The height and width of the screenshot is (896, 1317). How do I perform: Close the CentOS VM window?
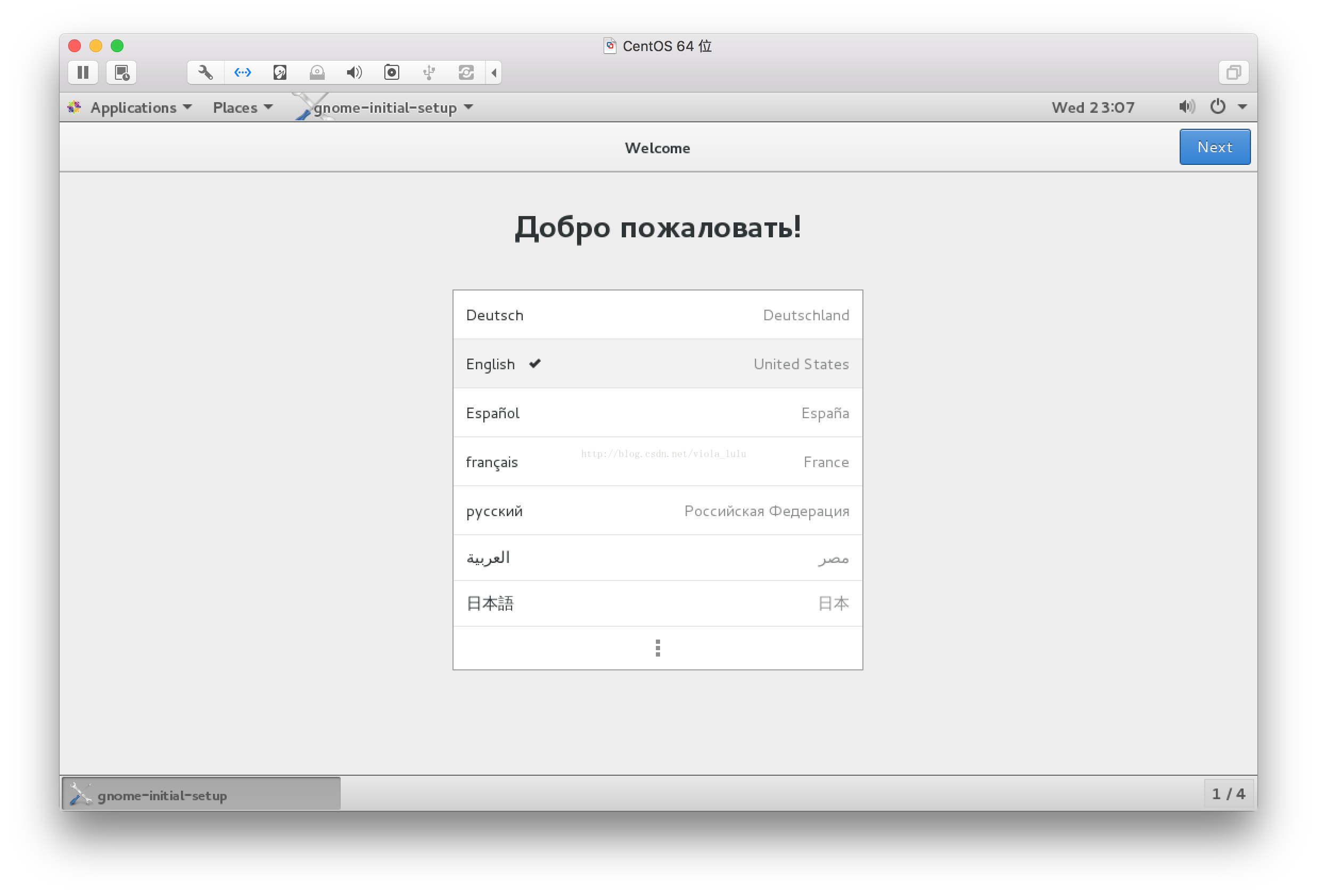74,45
